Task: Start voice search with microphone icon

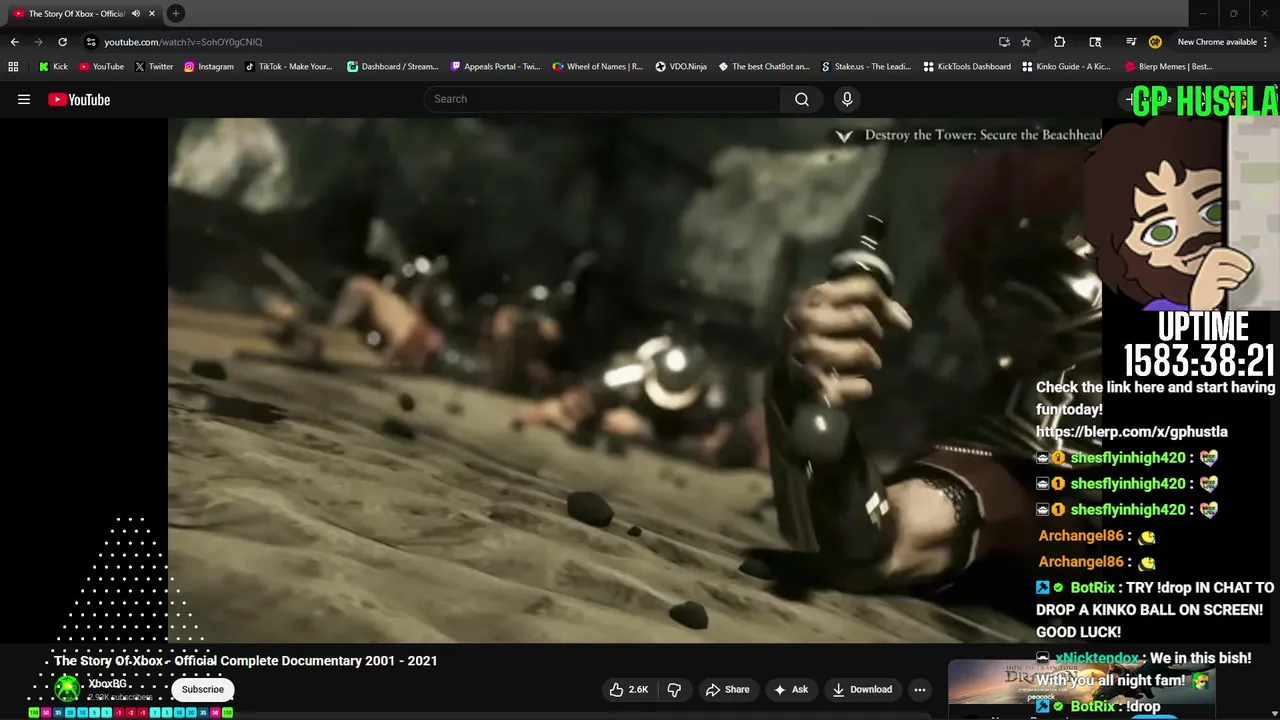Action: 847,99
